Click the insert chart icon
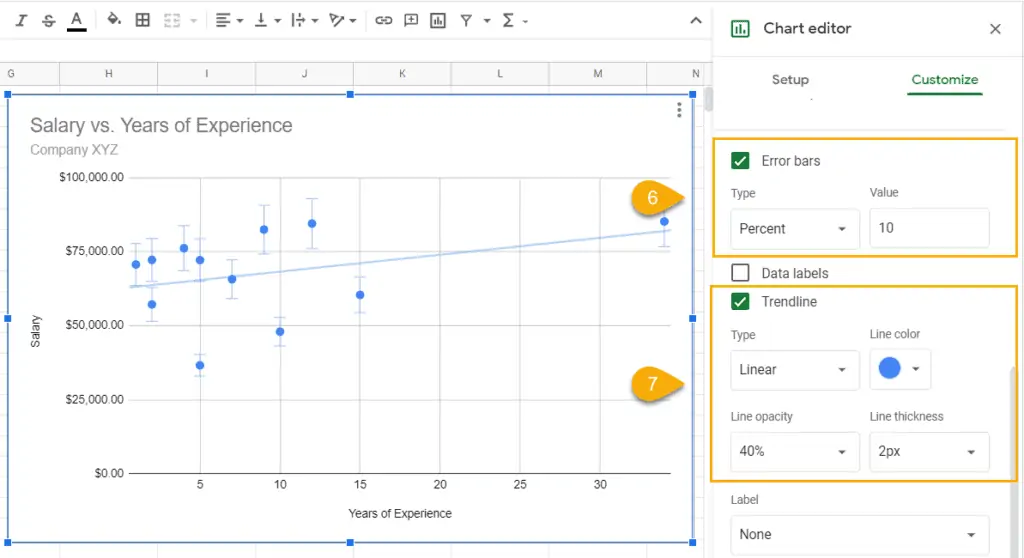The height and width of the screenshot is (558, 1024). [x=438, y=20]
